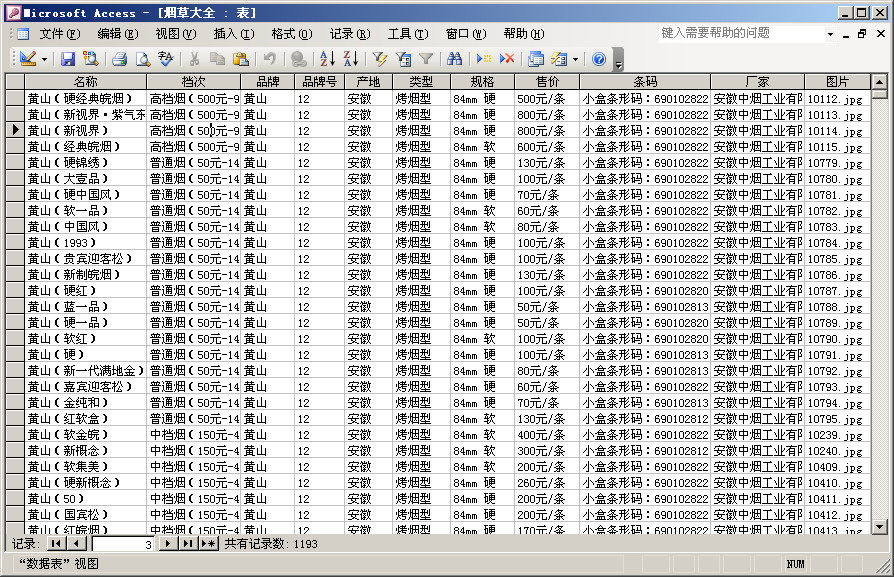Click price cell 400元/条
This screenshot has height=577, width=894.
547,434
